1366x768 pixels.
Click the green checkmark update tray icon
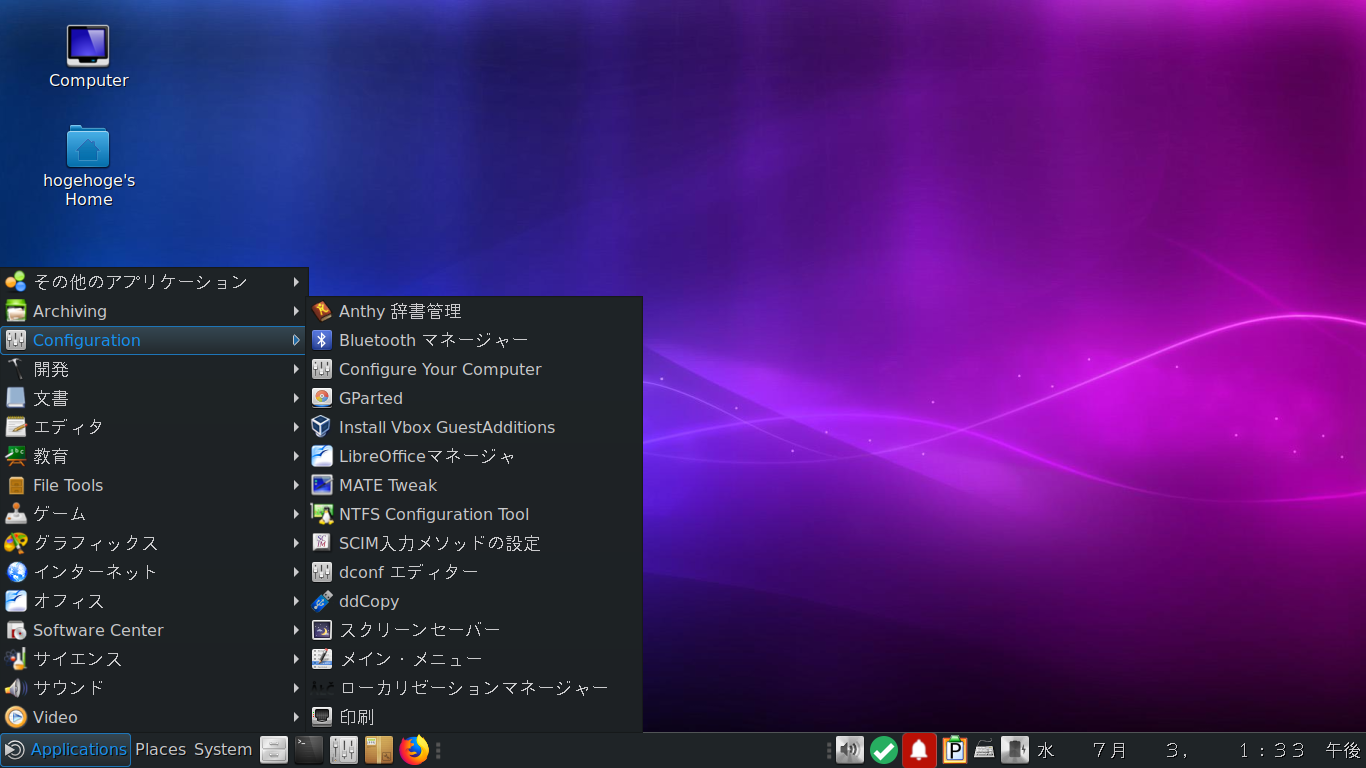pyautogui.click(x=884, y=750)
